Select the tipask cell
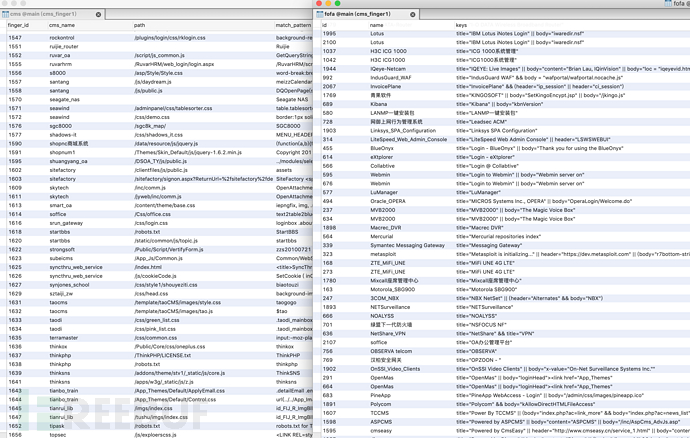The height and width of the screenshot is (438, 690). point(57,426)
